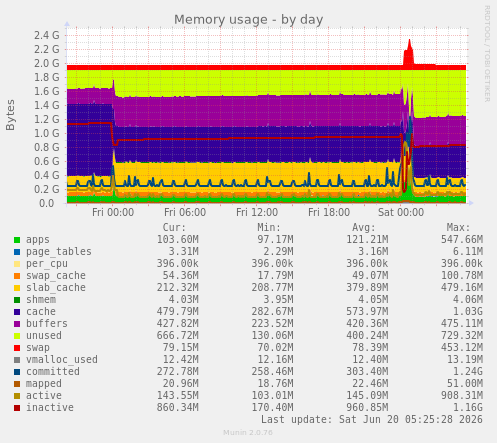Click the 'Max:' column header
The image size is (497, 443).
458,228
